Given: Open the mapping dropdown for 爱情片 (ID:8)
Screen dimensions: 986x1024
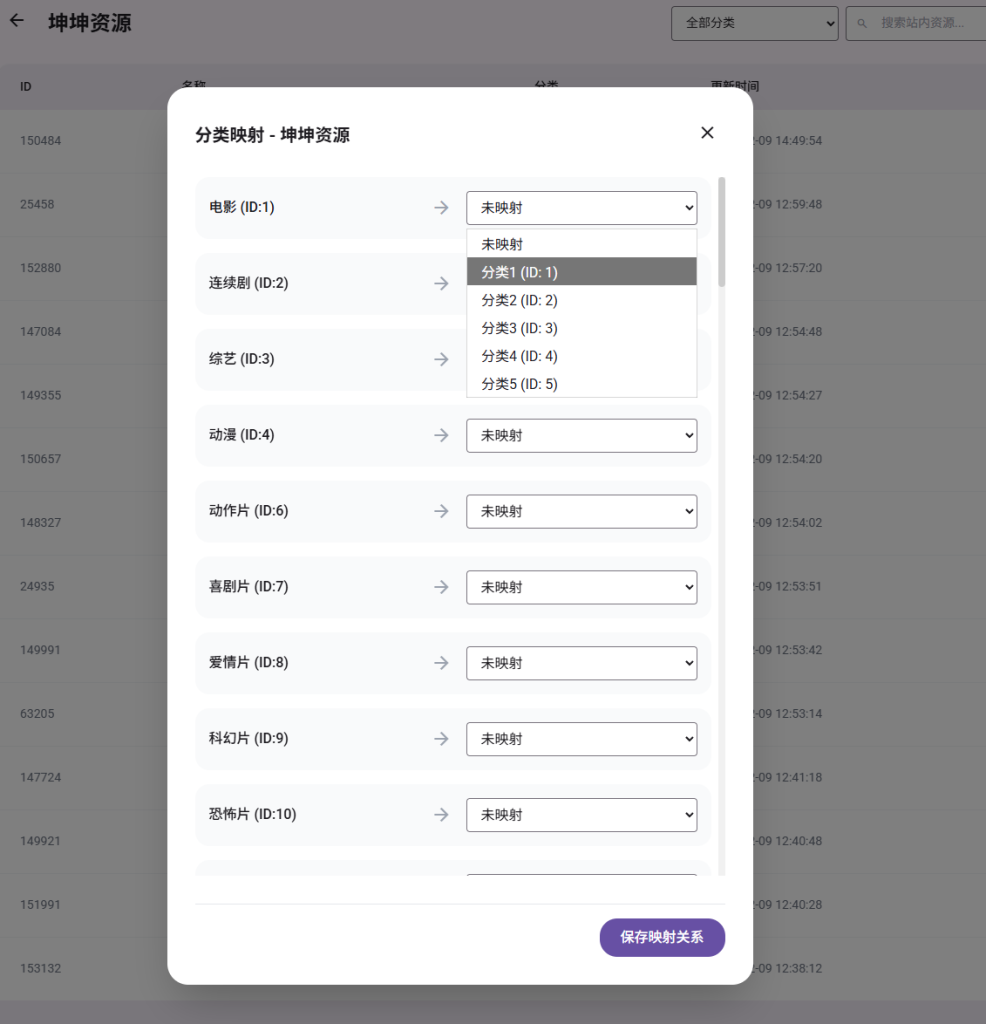Looking at the screenshot, I should [581, 663].
